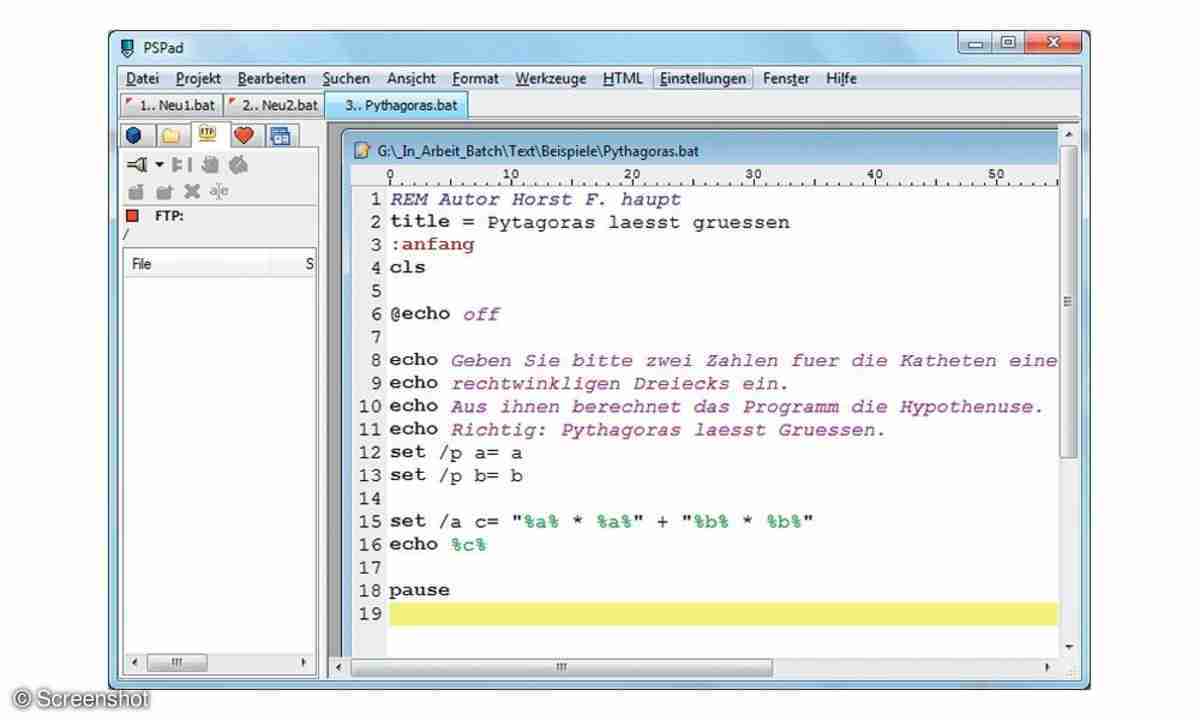Viewport: 1200px width, 720px height.
Task: Click the red FTP status indicator square
Action: 132,215
